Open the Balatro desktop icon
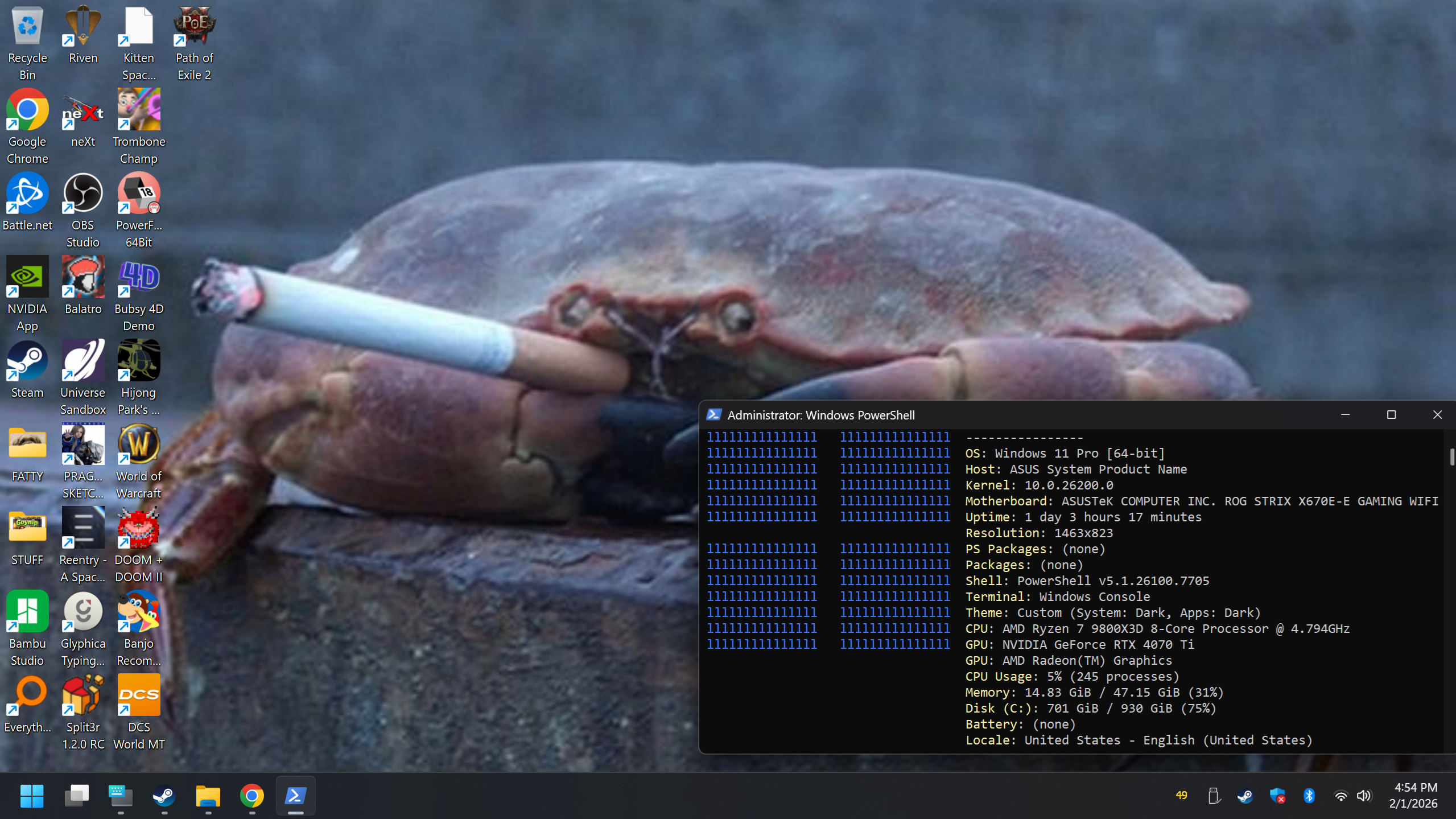This screenshot has width=1456, height=819. click(x=83, y=277)
